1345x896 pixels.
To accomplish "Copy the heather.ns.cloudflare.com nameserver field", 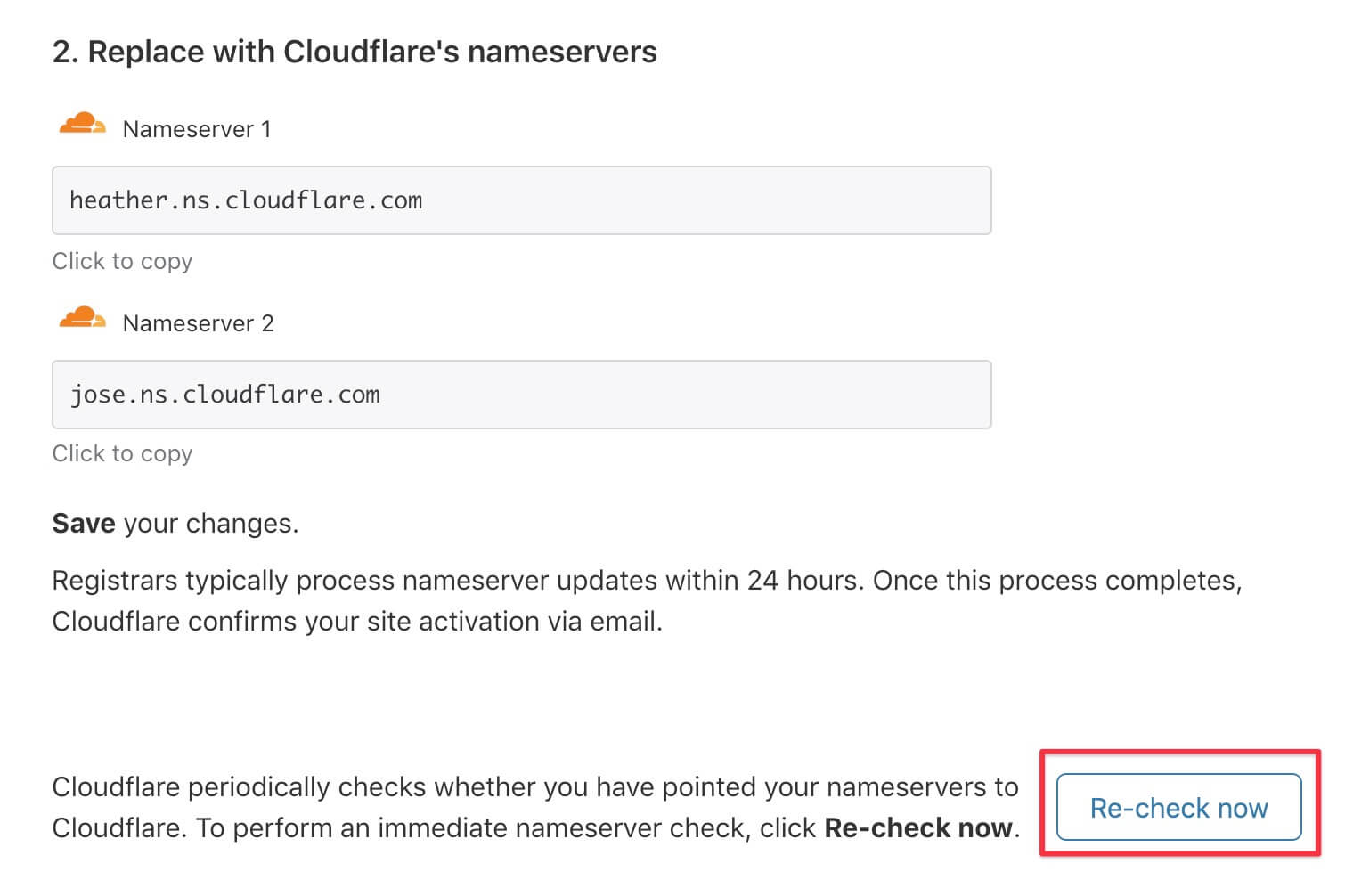I will (x=522, y=200).
